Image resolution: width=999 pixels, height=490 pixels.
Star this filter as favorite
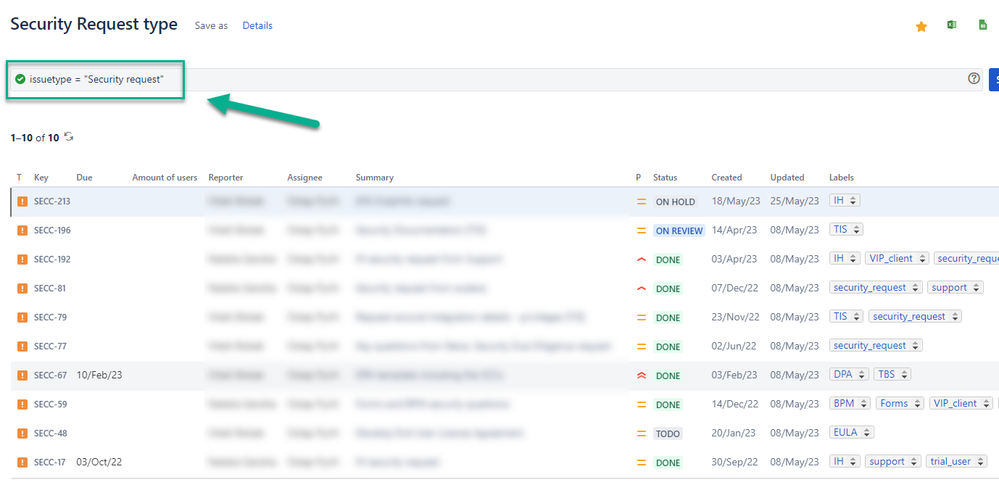(x=921, y=26)
